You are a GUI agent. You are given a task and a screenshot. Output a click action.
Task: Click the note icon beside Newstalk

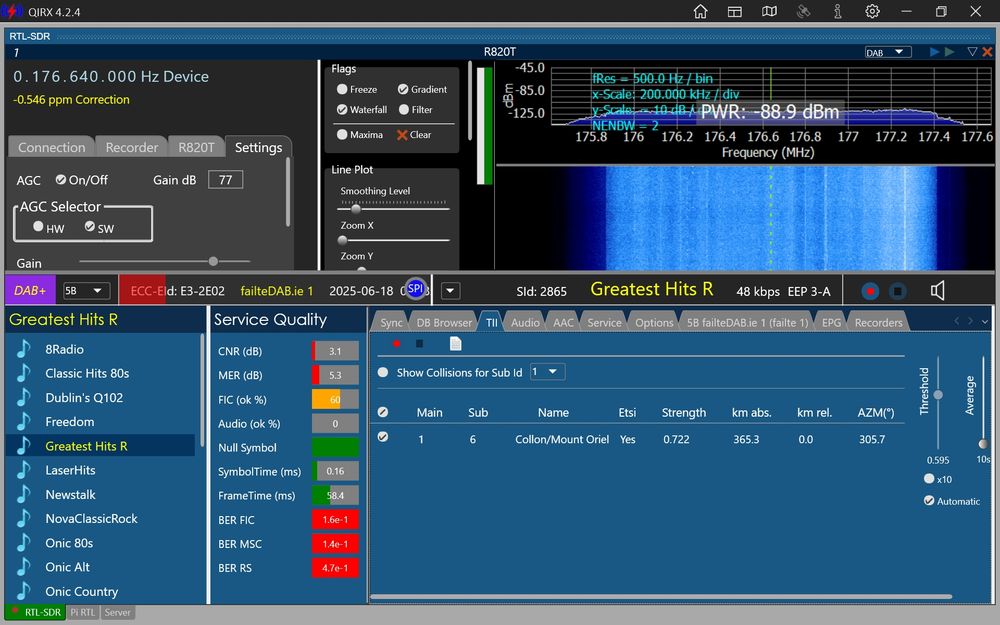(24, 494)
